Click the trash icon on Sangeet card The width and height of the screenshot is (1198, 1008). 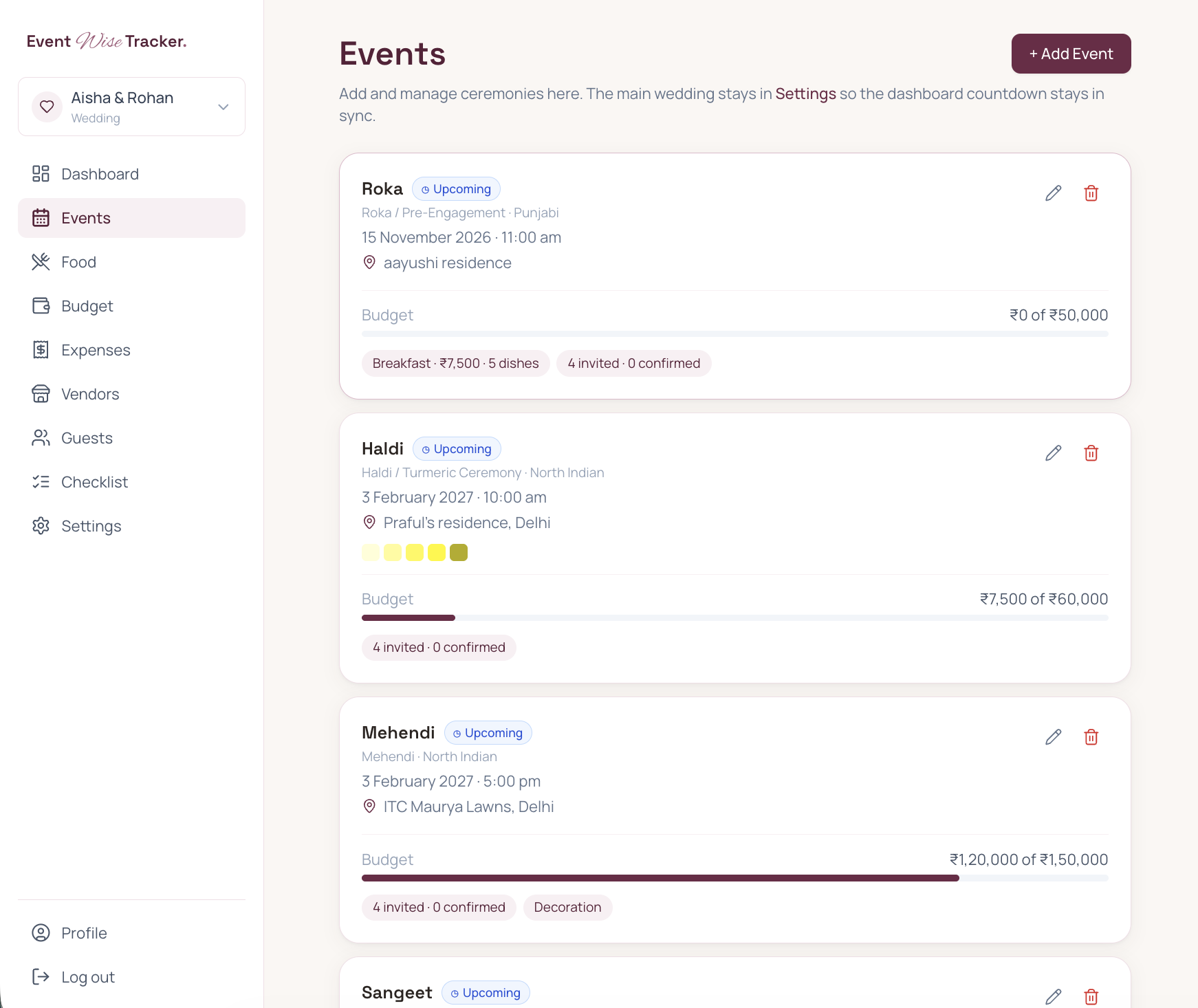click(1091, 997)
